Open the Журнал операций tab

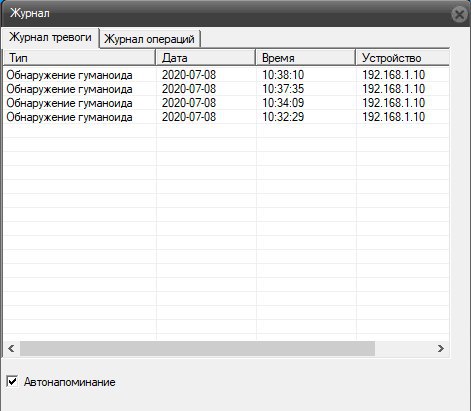(149, 39)
